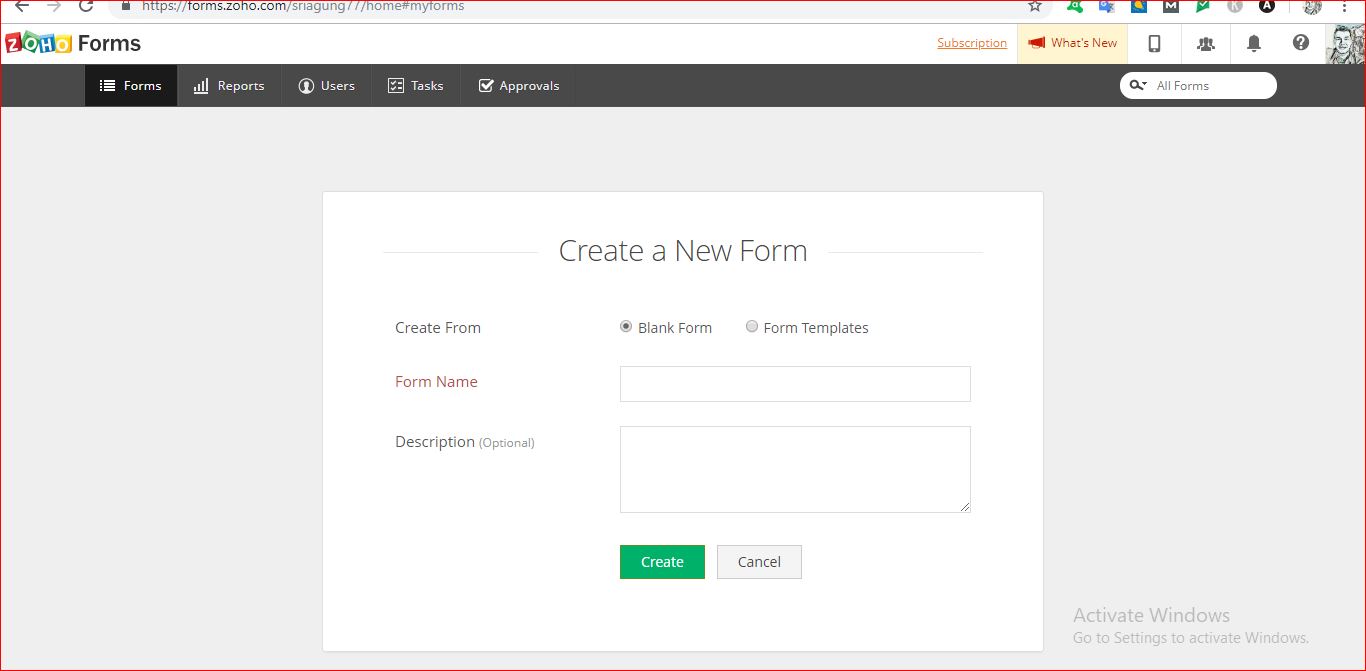The image size is (1366, 671).
Task: Click the Description (Optional) label text
Action: coord(465,442)
